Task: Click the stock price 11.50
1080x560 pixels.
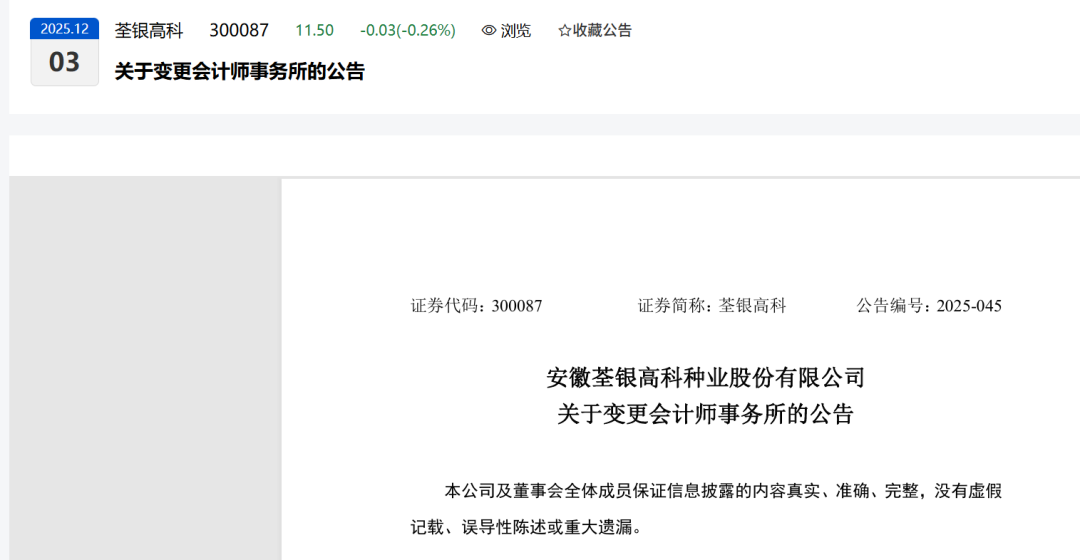Action: [x=314, y=30]
